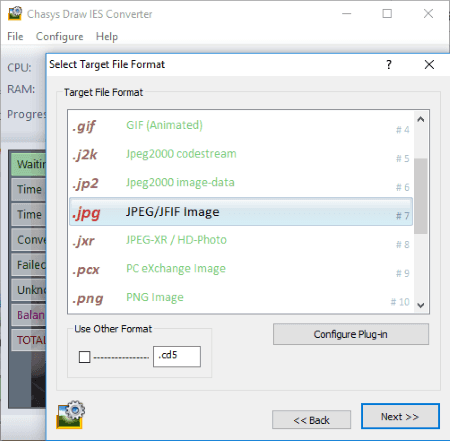The image size is (450, 441).
Task: Go back with the << Back button
Action: (311, 420)
